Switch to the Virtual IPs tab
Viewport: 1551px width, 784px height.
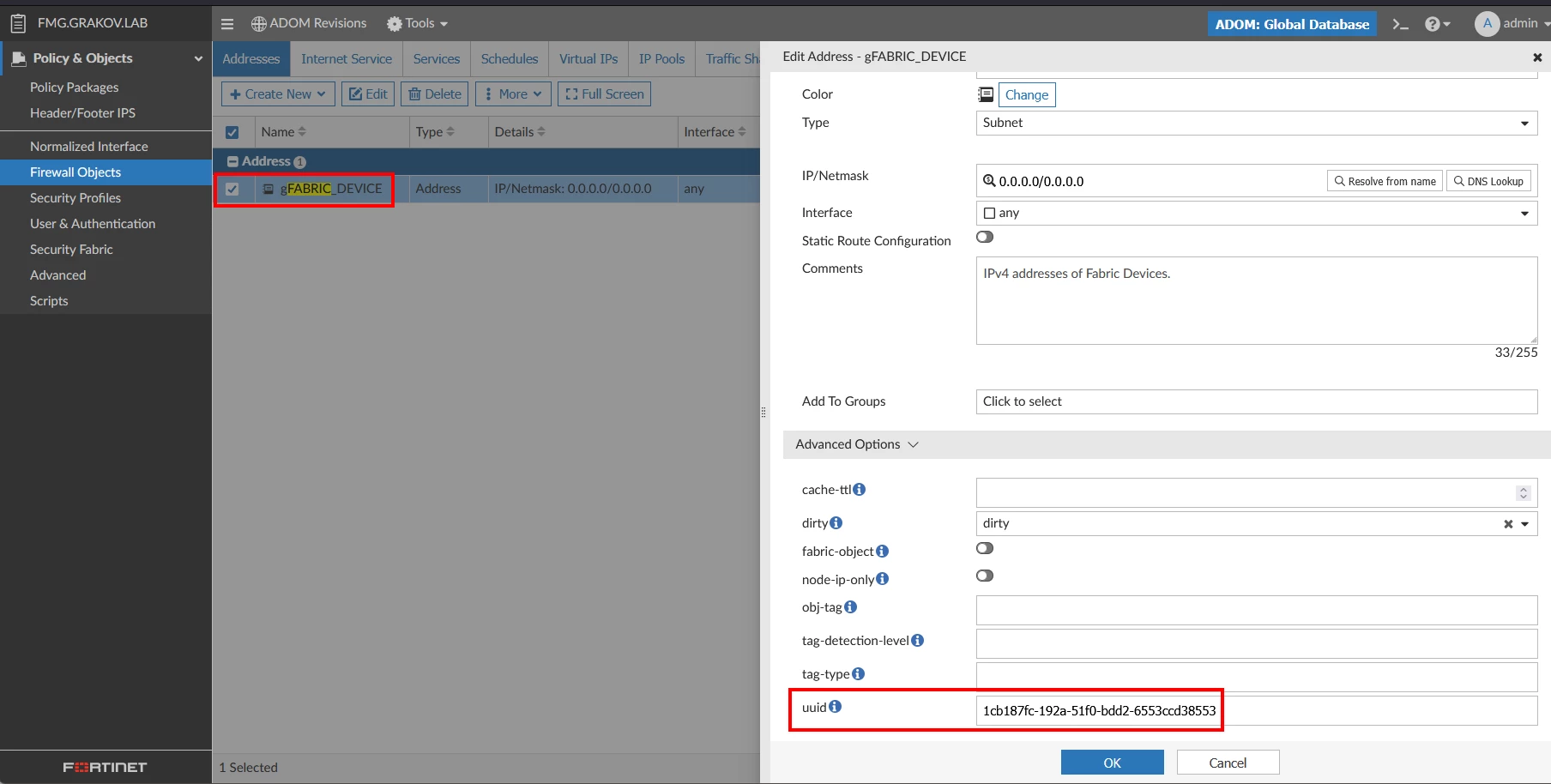pyautogui.click(x=588, y=59)
